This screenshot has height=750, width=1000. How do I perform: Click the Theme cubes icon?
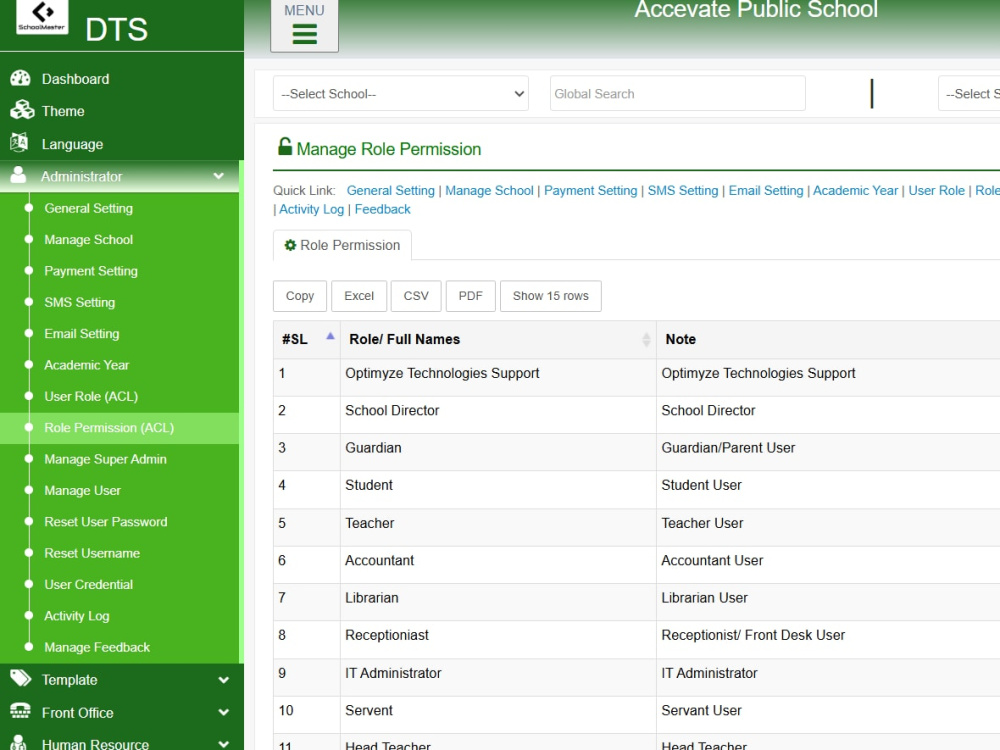pos(22,110)
